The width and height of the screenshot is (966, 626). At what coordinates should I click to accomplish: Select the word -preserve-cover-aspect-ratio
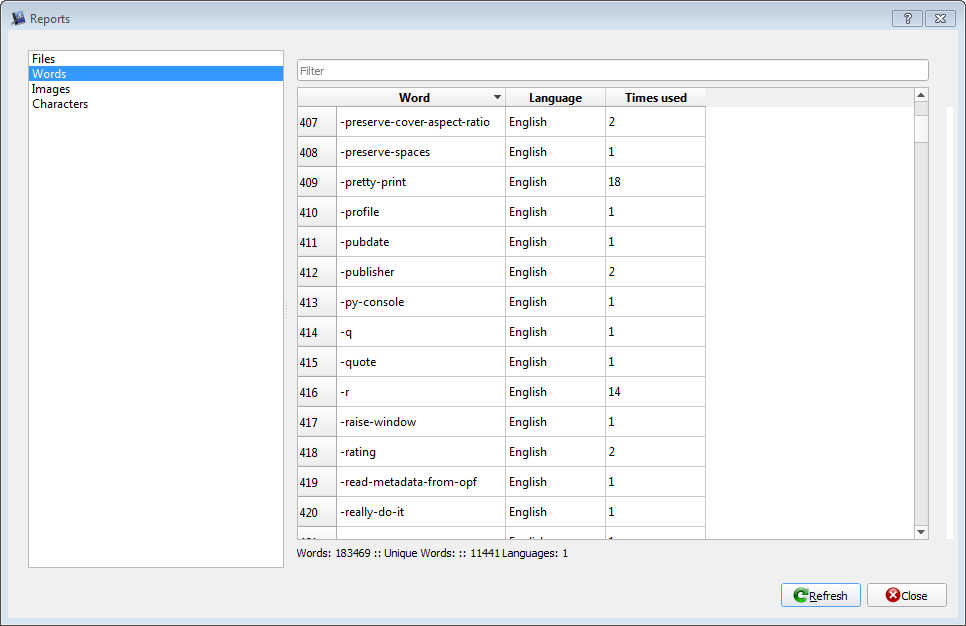click(x=421, y=122)
